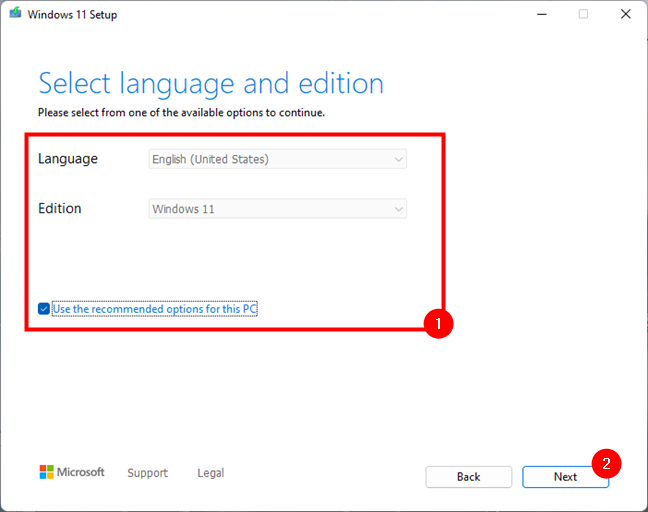This screenshot has width=648, height=512.
Task: Open the Edition dropdown
Action: 277,209
